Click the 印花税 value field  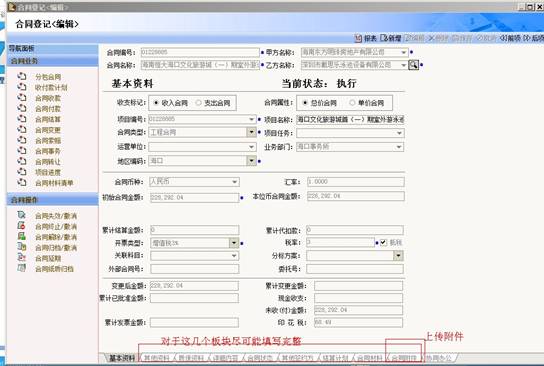tap(358, 323)
